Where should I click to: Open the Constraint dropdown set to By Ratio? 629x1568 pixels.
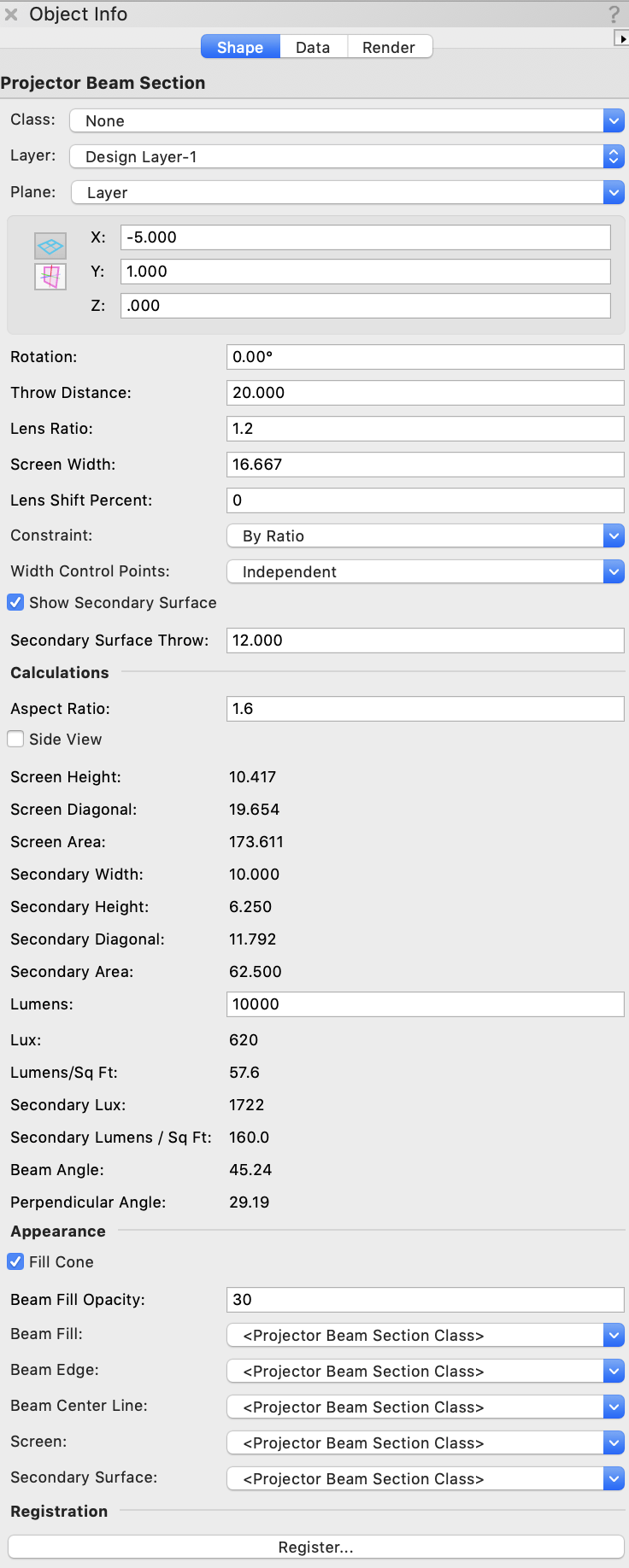tap(425, 536)
